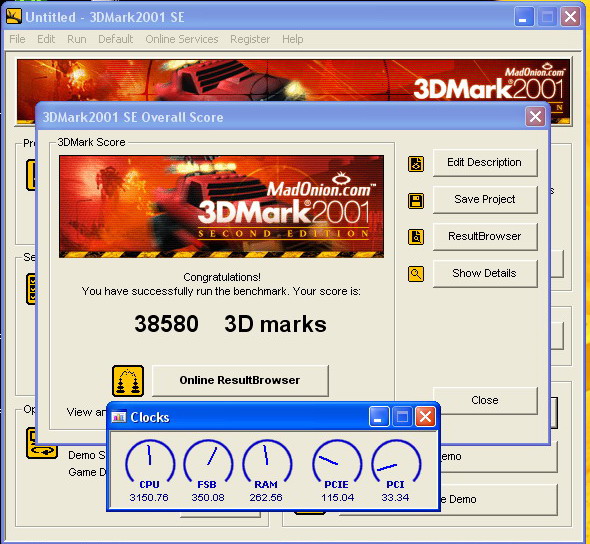Image resolution: width=590 pixels, height=544 pixels.
Task: Click the CPU value 3150.76
Action: (x=149, y=498)
